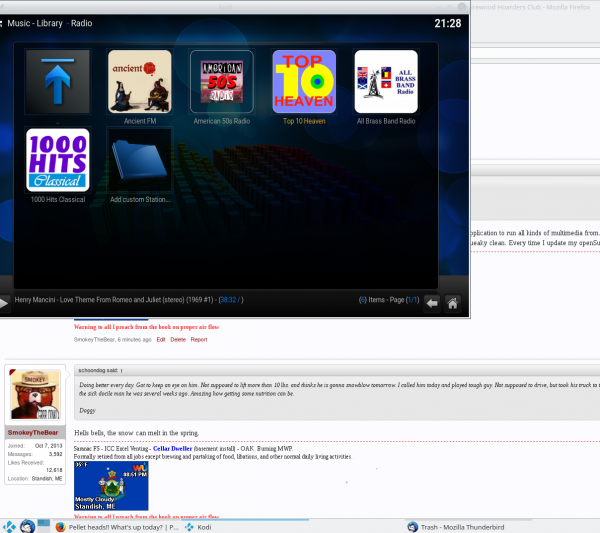Click the Report link under the post
This screenshot has width=600, height=533.
coord(199,339)
